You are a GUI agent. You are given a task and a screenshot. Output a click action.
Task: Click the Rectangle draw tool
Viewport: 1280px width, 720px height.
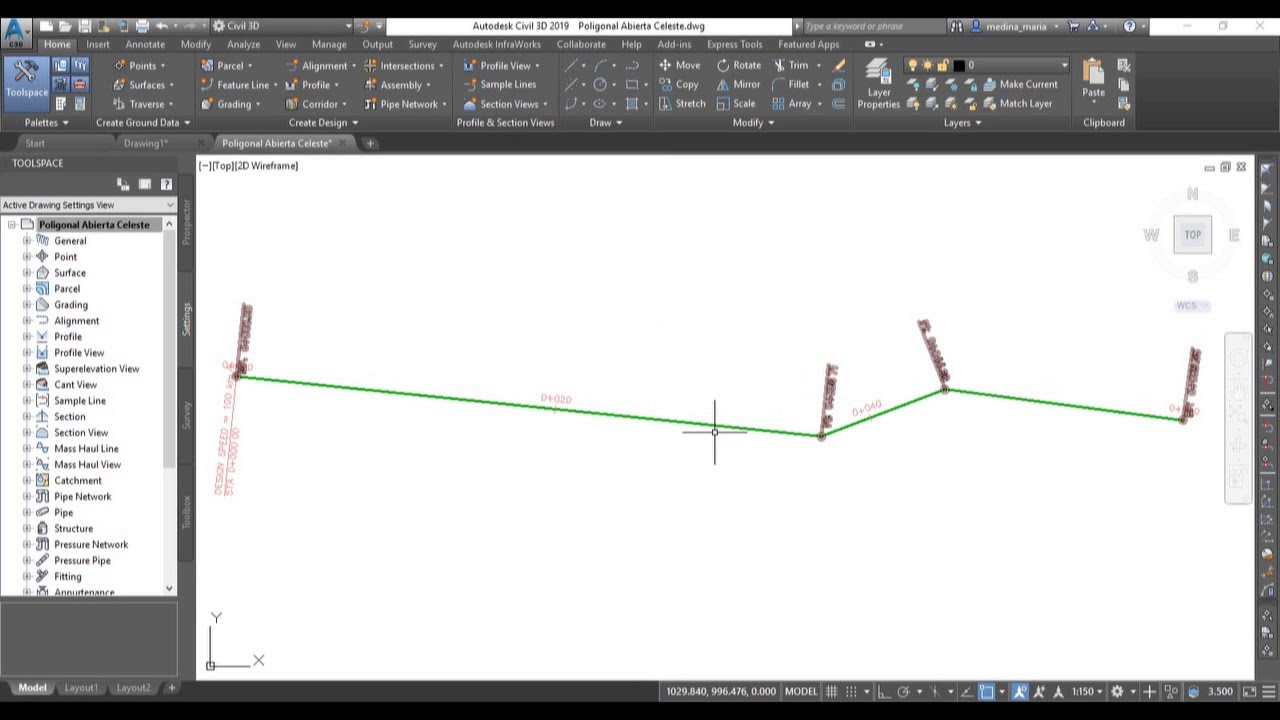point(632,84)
